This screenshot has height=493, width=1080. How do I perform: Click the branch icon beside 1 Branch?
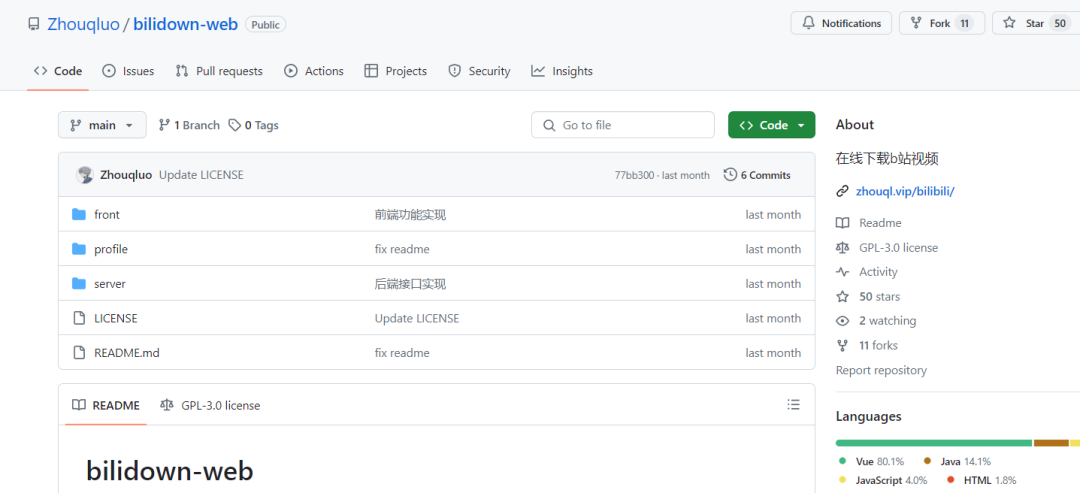164,125
